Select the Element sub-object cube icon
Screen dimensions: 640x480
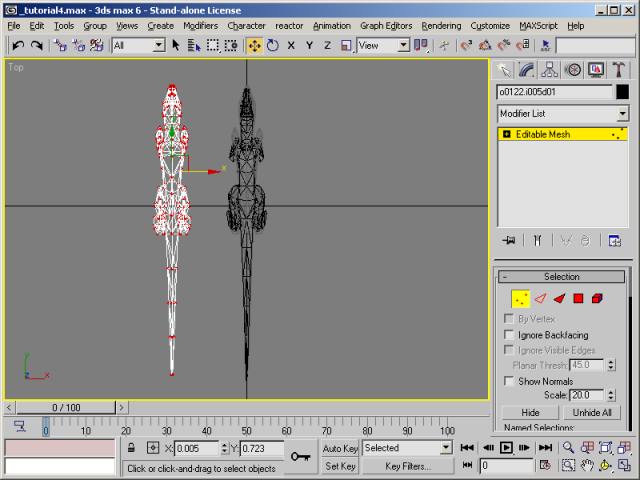(x=597, y=298)
